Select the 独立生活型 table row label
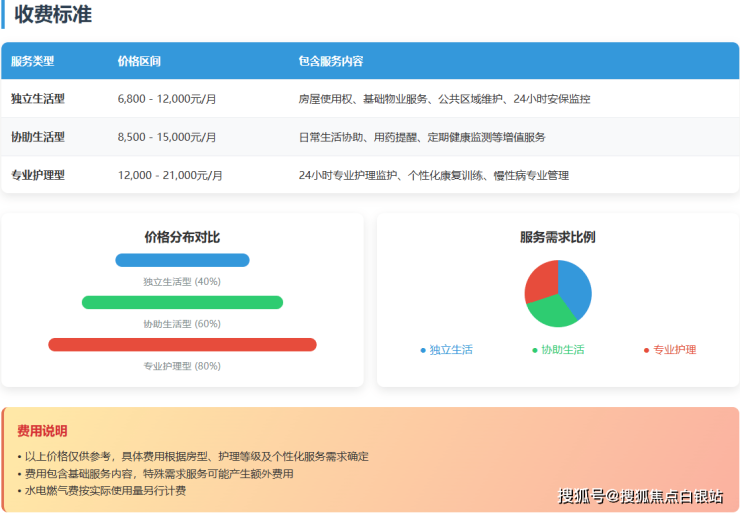Screen dimensions: 740x513 click(38, 99)
